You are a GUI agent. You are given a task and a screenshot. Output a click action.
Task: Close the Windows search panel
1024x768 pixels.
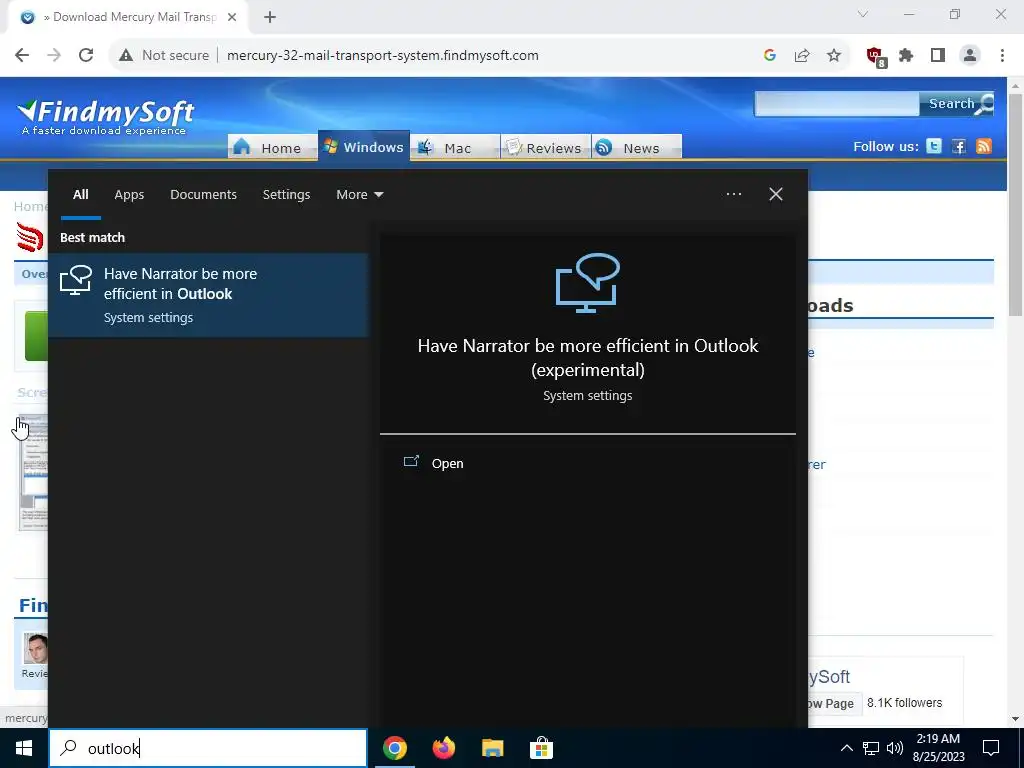tap(776, 194)
